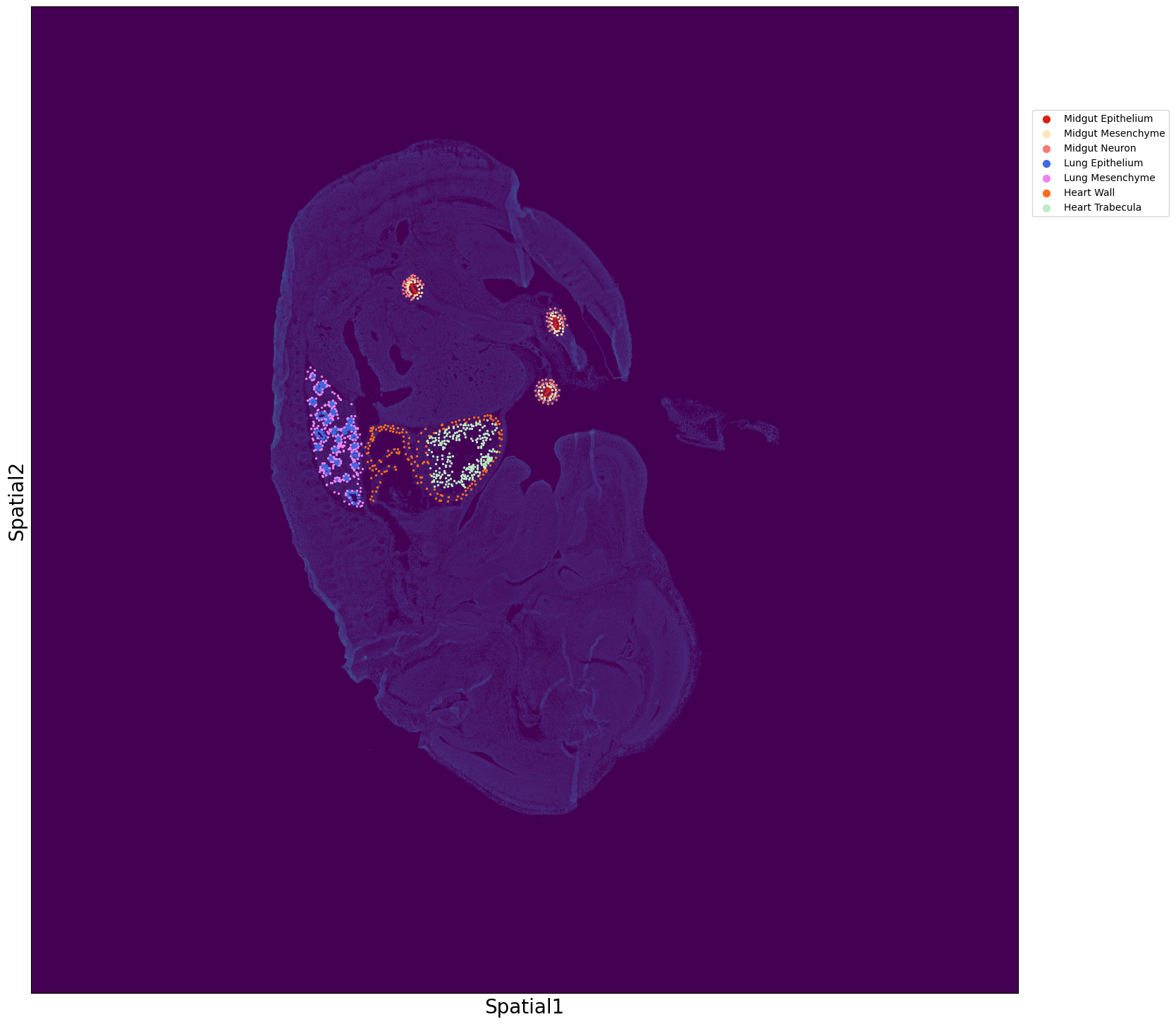
Task: Click the Midgut Epithelium red legend marker
Action: click(1046, 119)
